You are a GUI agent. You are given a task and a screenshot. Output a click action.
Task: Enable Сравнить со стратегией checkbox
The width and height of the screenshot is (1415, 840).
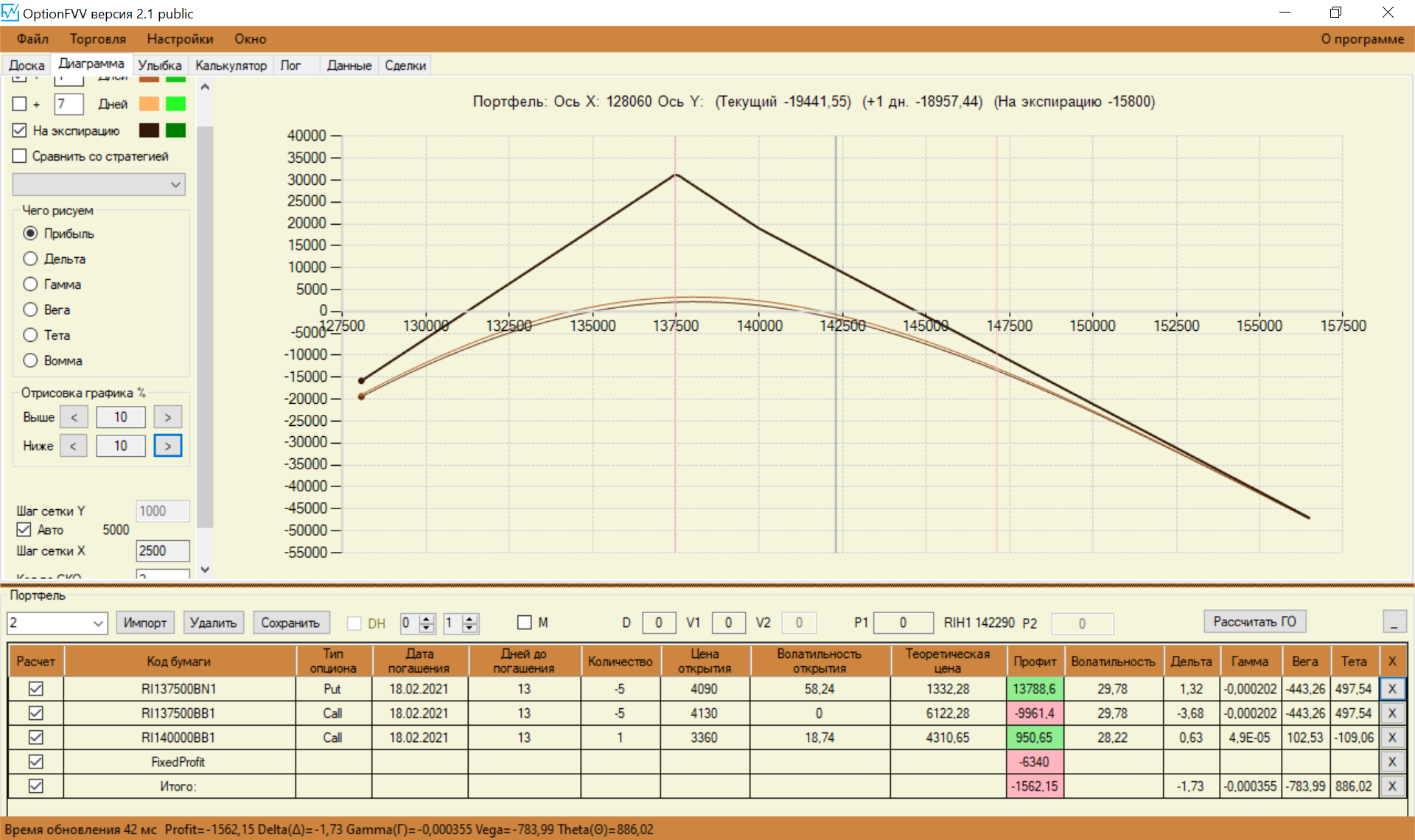pyautogui.click(x=20, y=156)
